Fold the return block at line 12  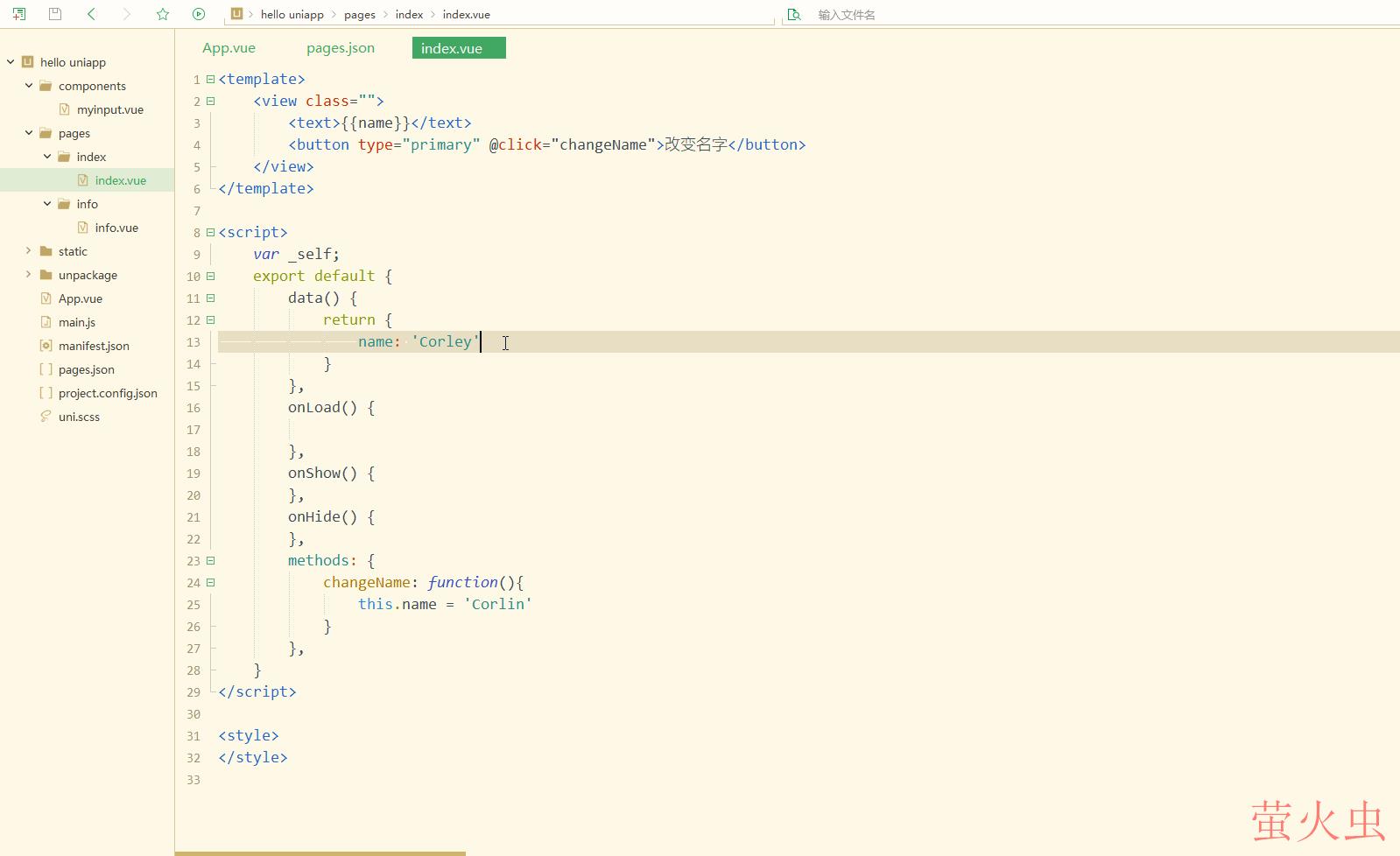pyautogui.click(x=210, y=320)
